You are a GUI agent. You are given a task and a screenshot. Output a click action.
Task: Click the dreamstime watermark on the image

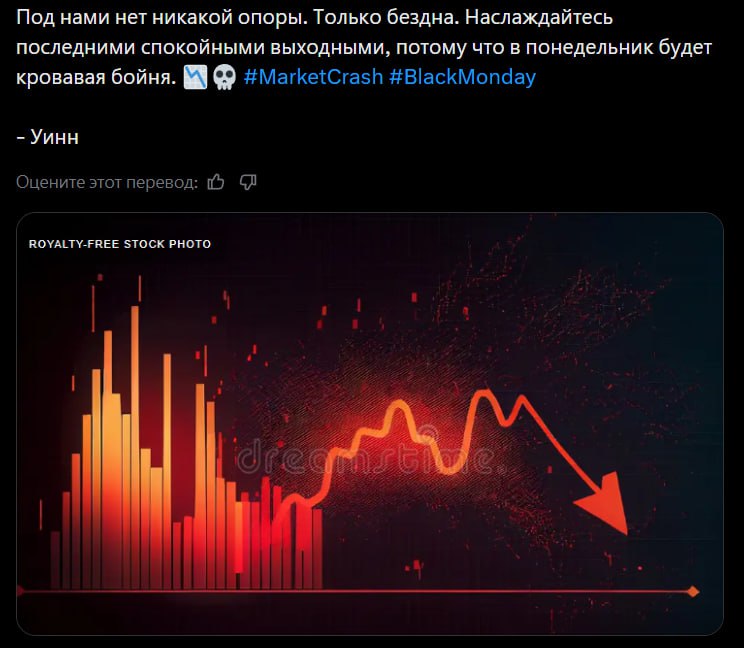coord(365,456)
